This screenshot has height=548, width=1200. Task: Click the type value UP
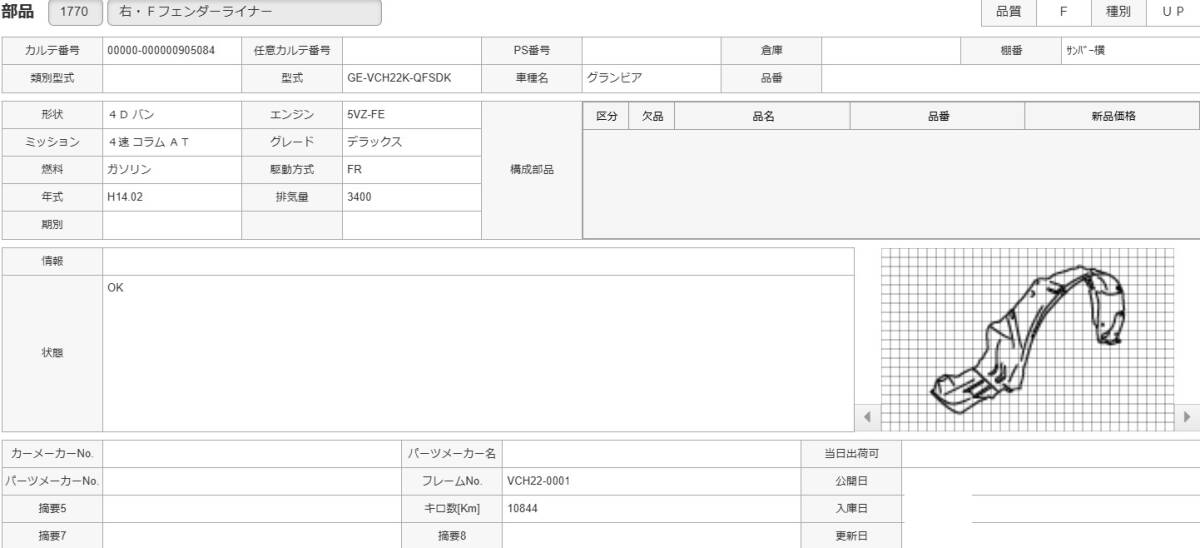pos(1173,12)
